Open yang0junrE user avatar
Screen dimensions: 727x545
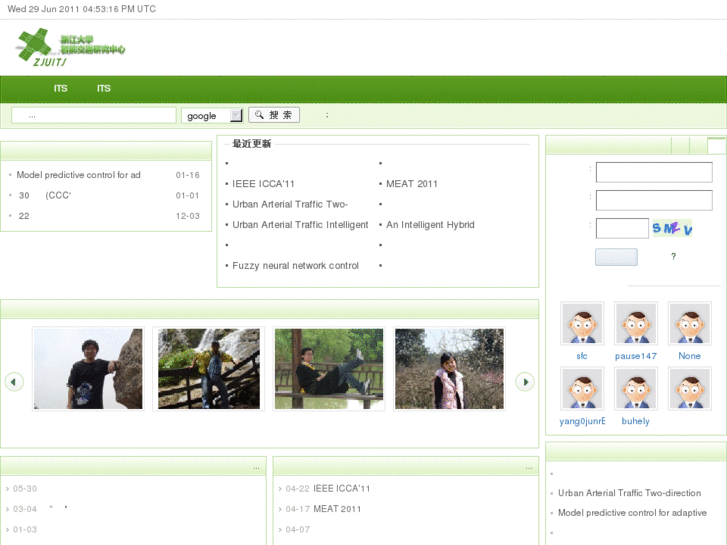pos(582,389)
